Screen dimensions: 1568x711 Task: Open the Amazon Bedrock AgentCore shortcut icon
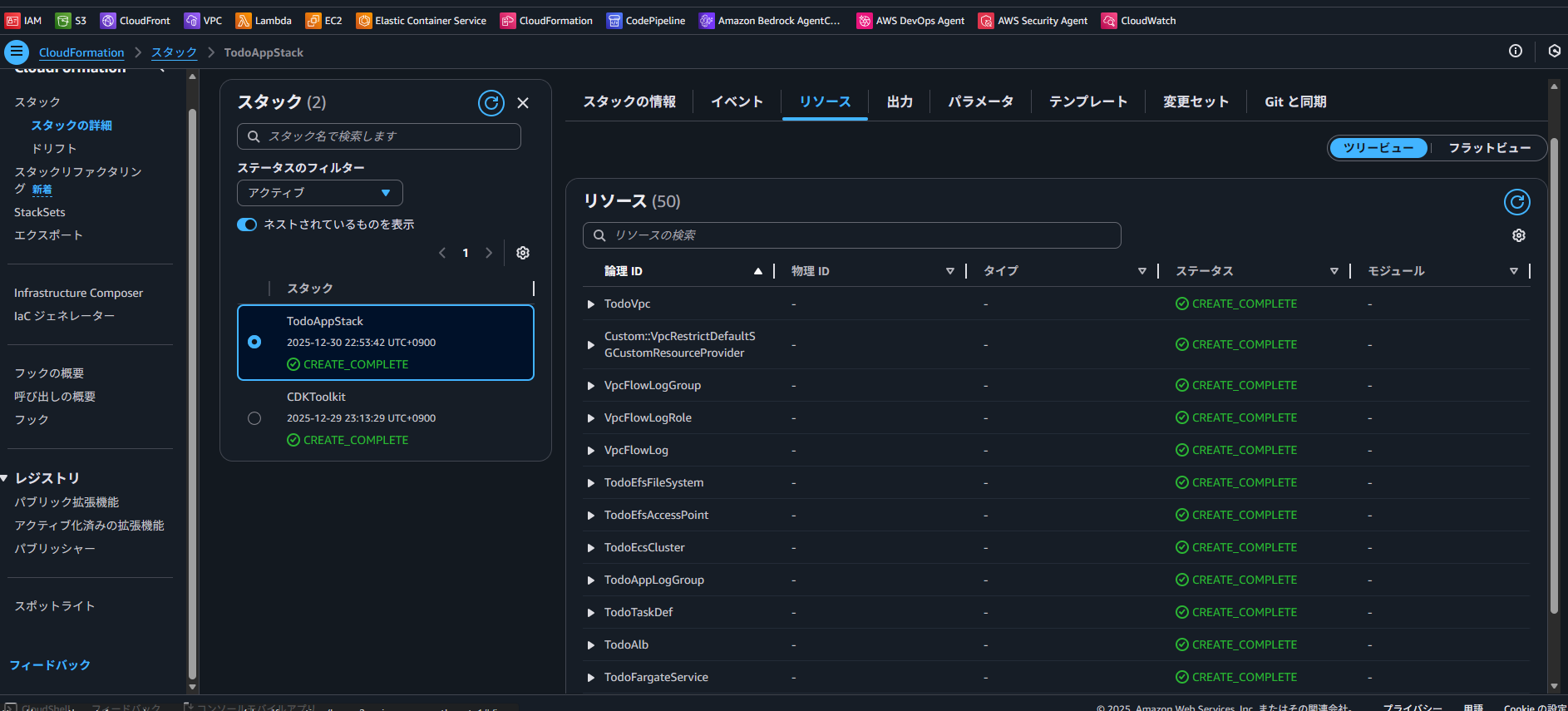707,21
